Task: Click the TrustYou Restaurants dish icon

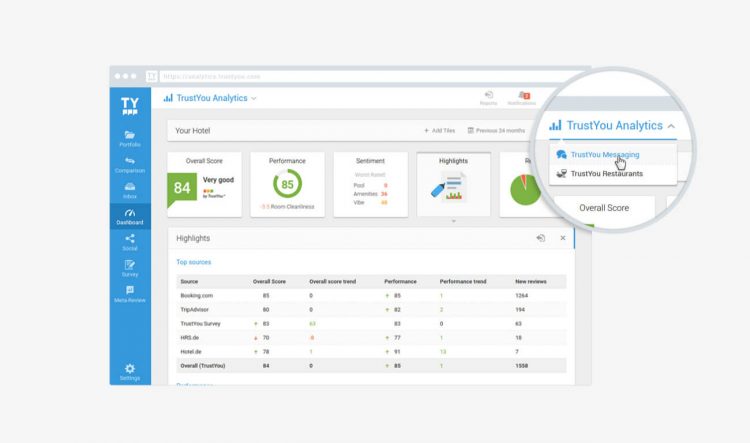Action: (x=562, y=174)
